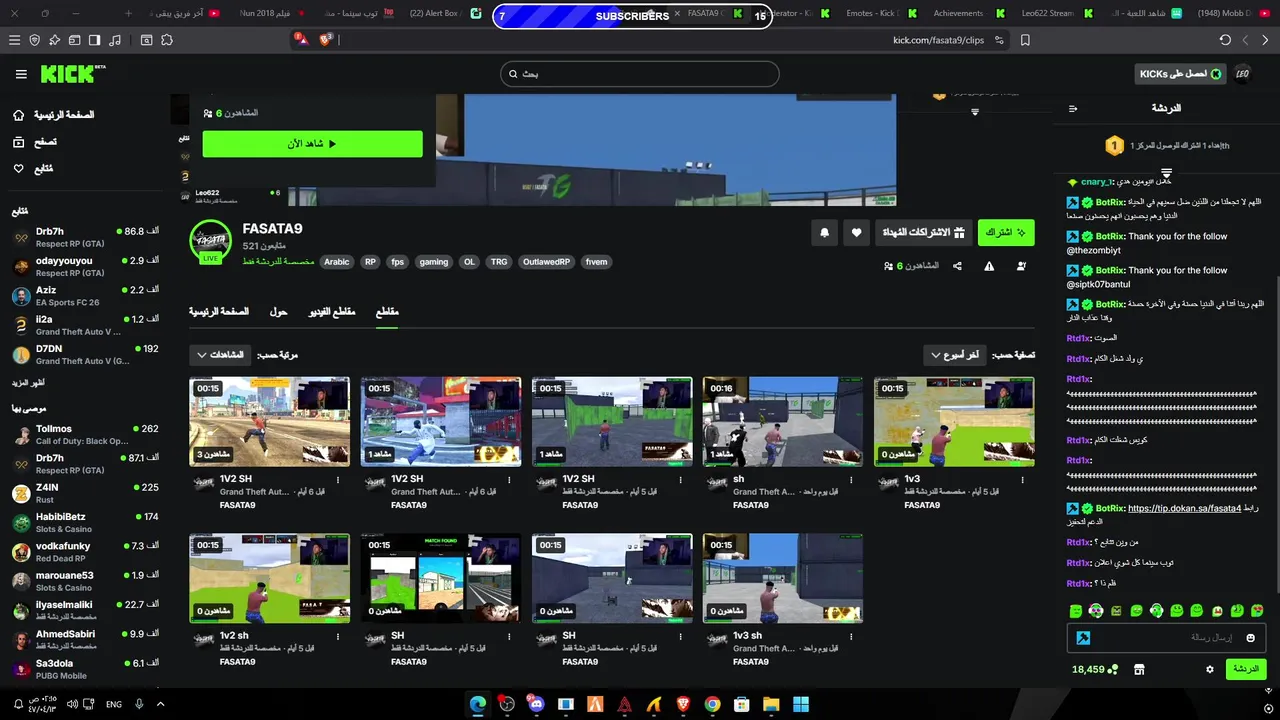
Task: Click the OutlawedRP tag
Action: (546, 262)
